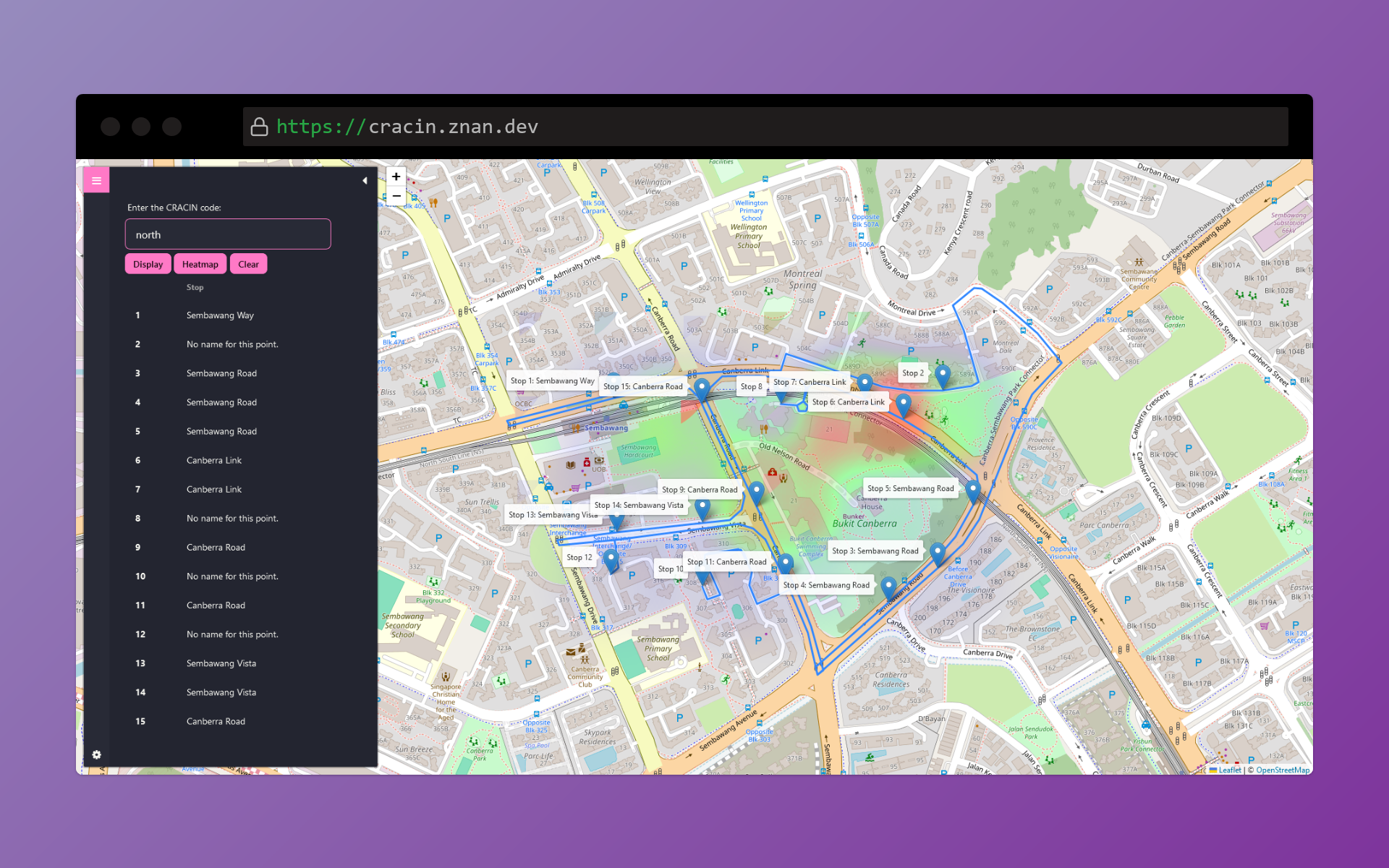The width and height of the screenshot is (1389, 868).
Task: Toggle the Heatmap view
Action: click(x=200, y=264)
